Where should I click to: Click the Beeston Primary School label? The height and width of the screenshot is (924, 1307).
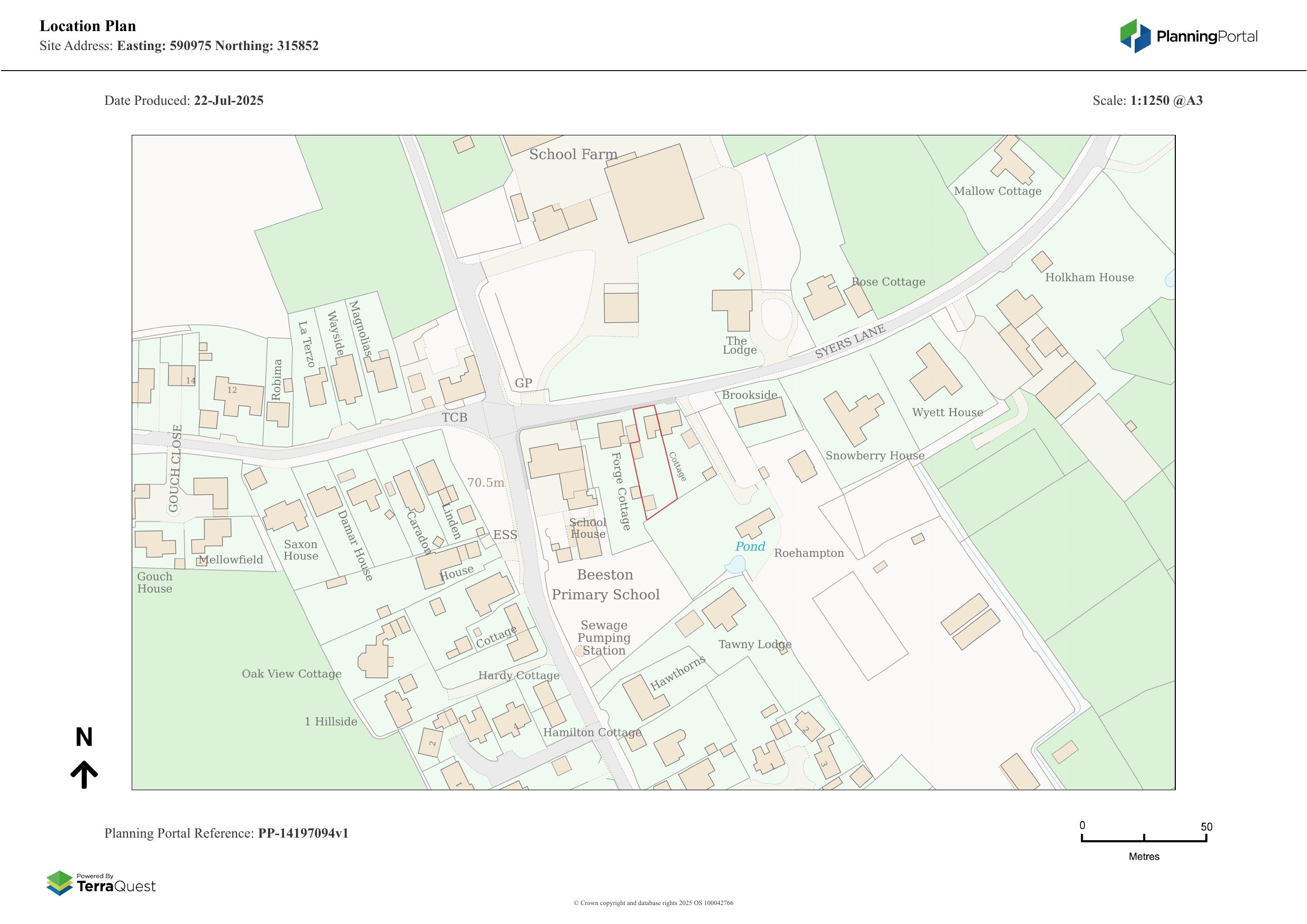[605, 585]
